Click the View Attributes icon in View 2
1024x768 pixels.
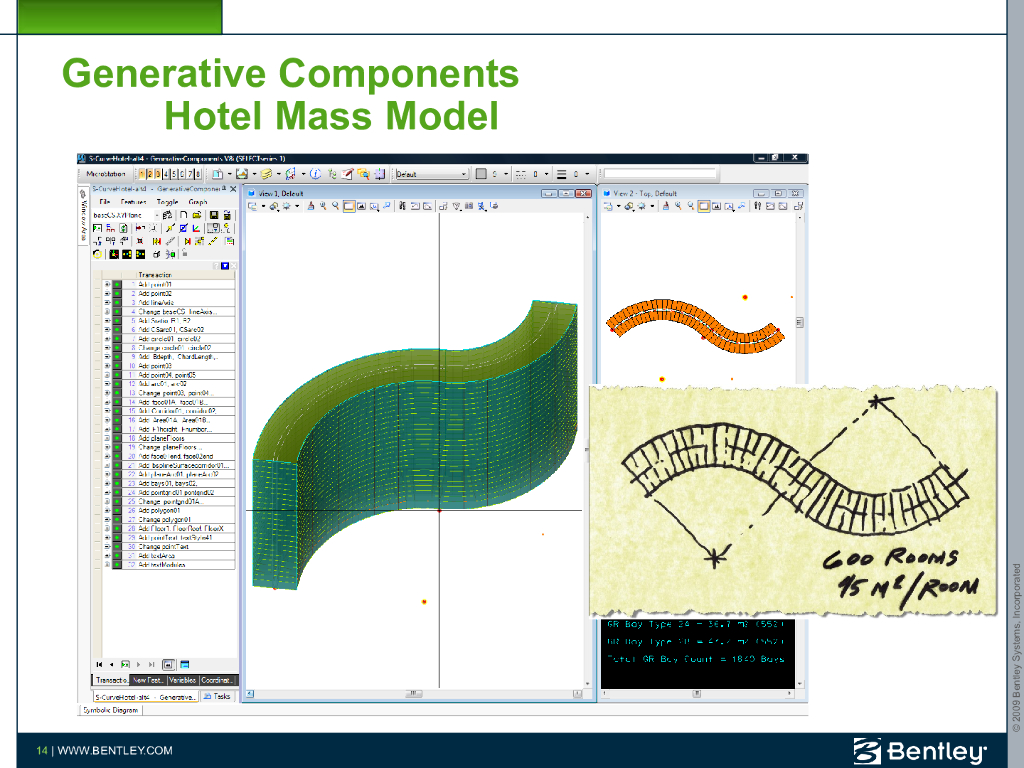point(608,206)
